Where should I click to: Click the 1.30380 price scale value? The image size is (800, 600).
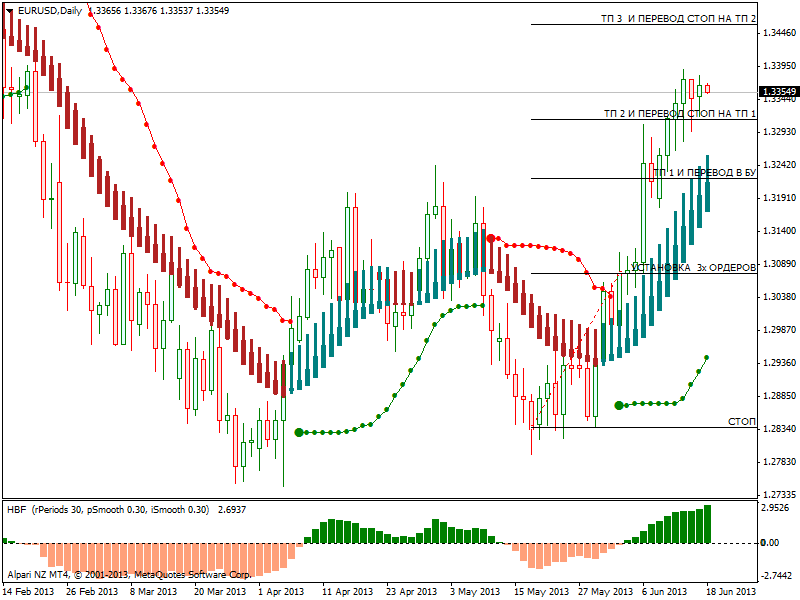pyautogui.click(x=779, y=297)
